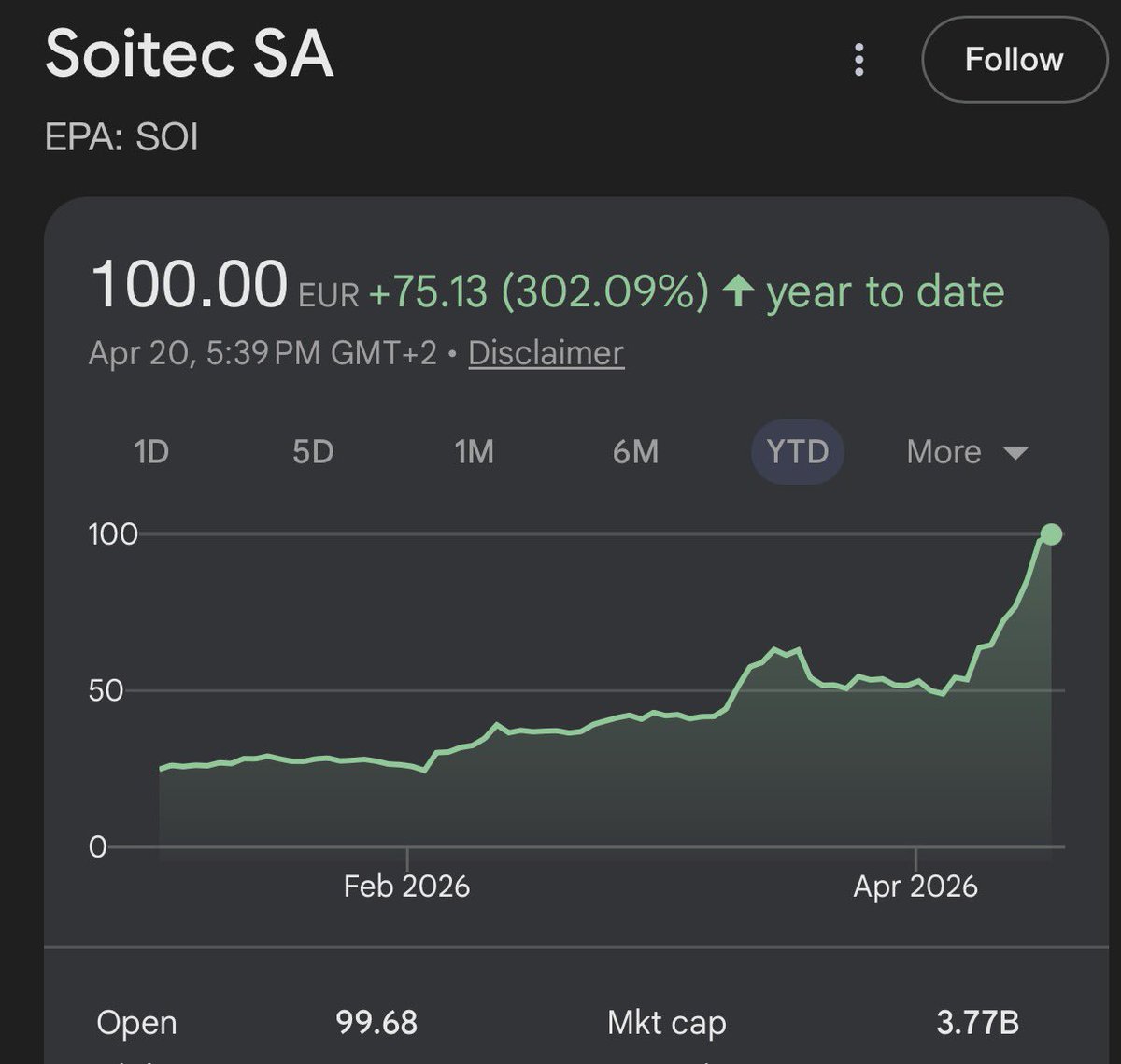1121x1064 pixels.
Task: Click the green up arrow icon
Action: (x=738, y=291)
